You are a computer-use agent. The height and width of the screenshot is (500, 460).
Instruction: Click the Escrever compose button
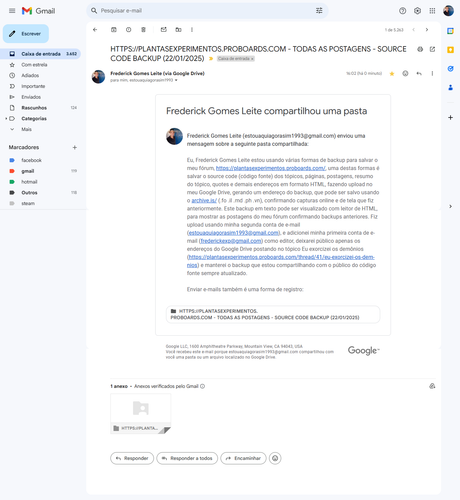tap(26, 34)
